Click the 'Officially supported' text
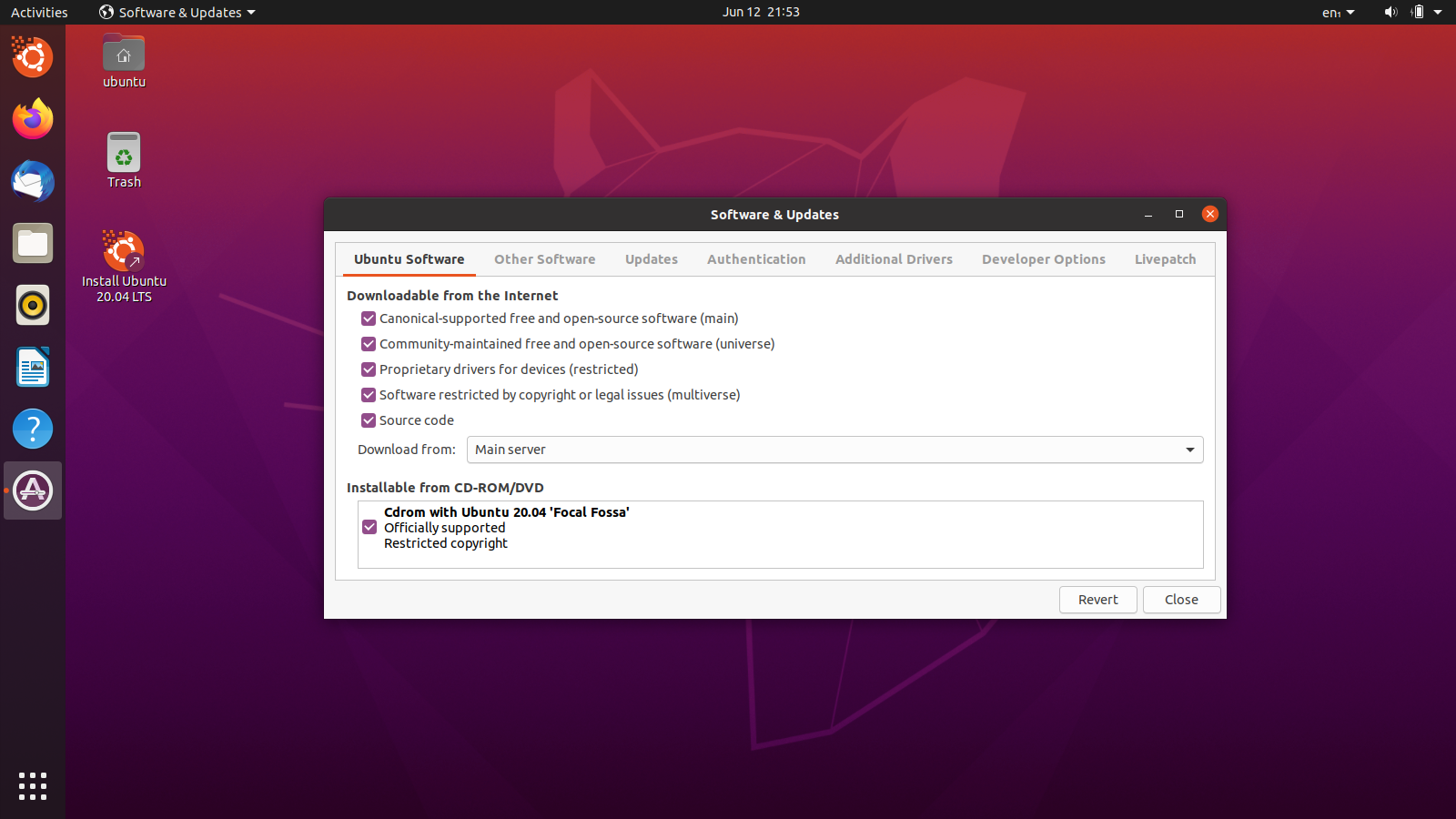The image size is (1456, 819). (x=444, y=528)
